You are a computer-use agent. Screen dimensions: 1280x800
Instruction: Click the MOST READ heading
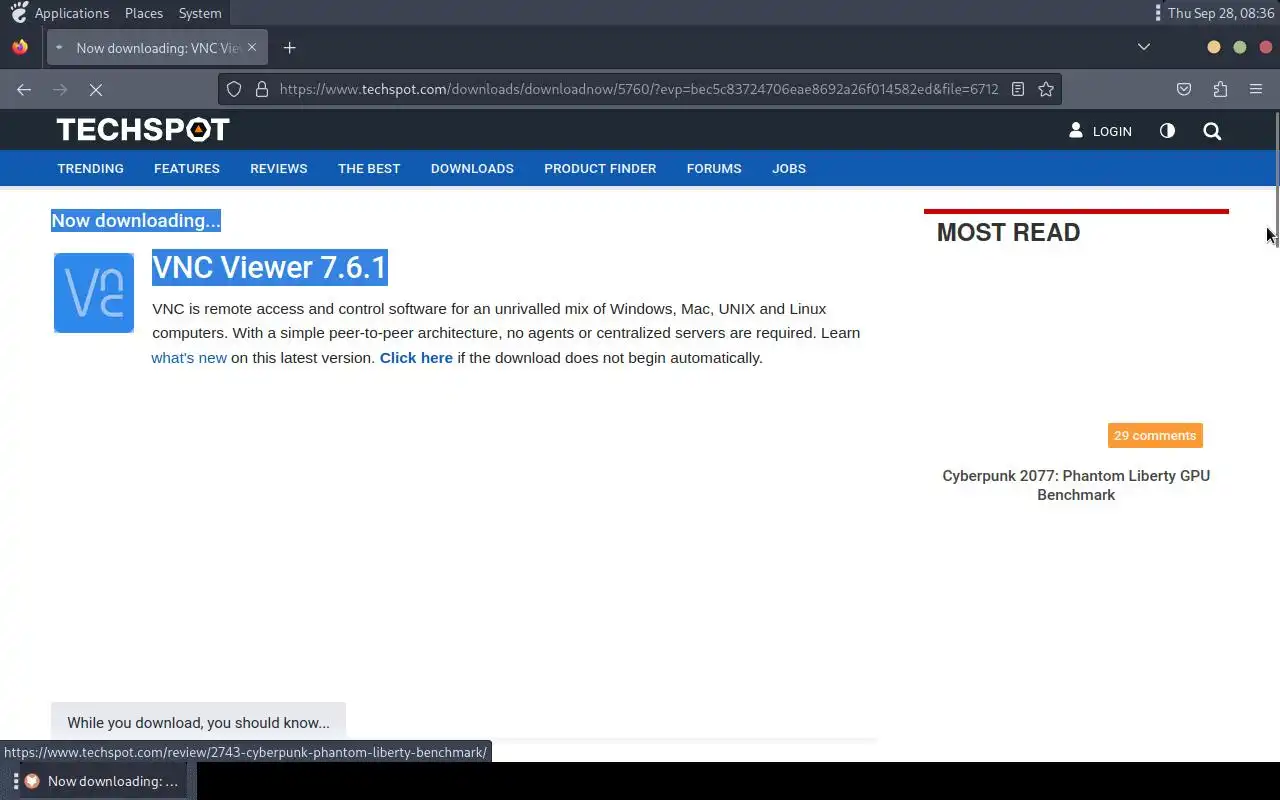point(1008,232)
